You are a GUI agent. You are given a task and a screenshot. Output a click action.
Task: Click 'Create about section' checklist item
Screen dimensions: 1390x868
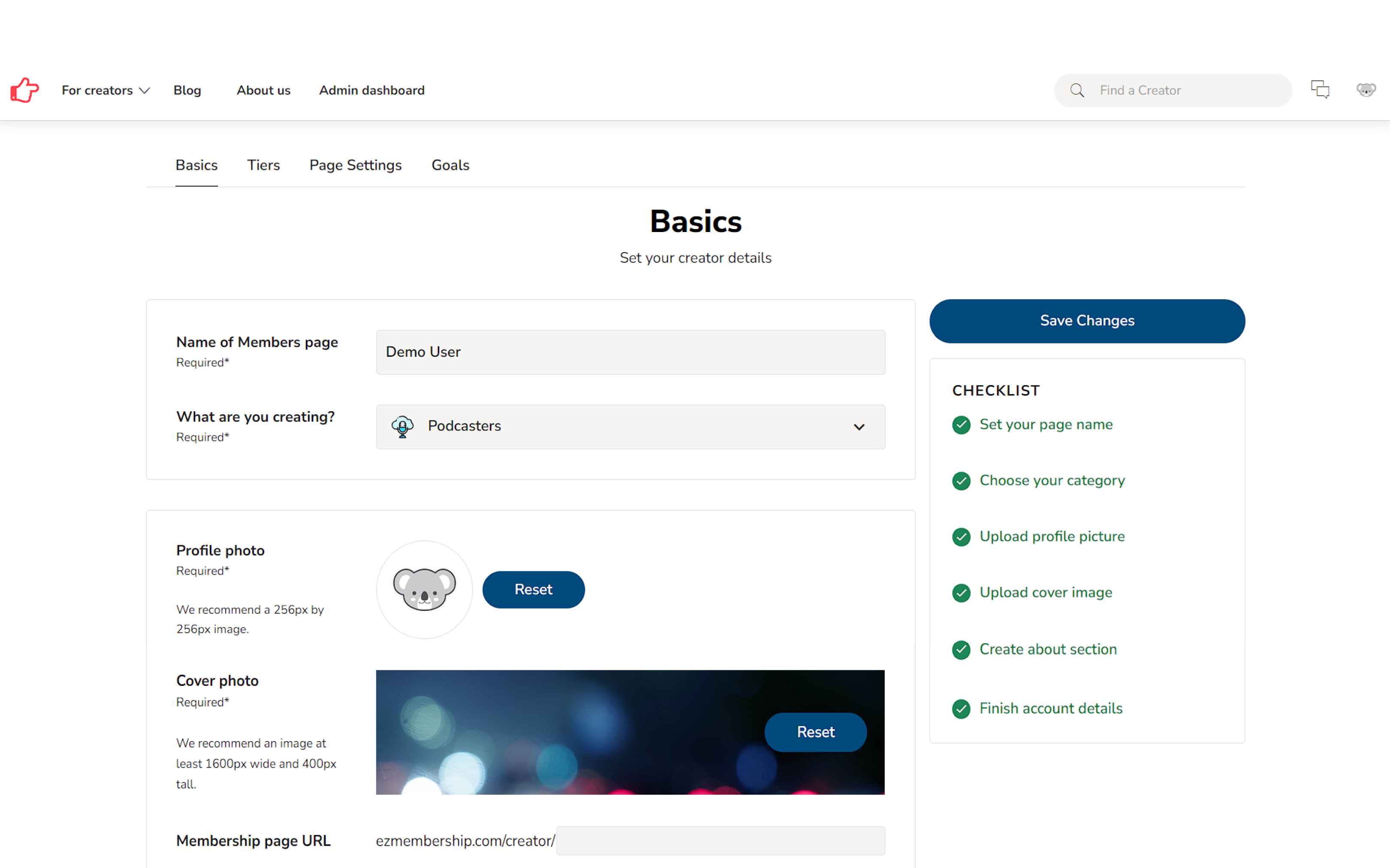(1049, 649)
